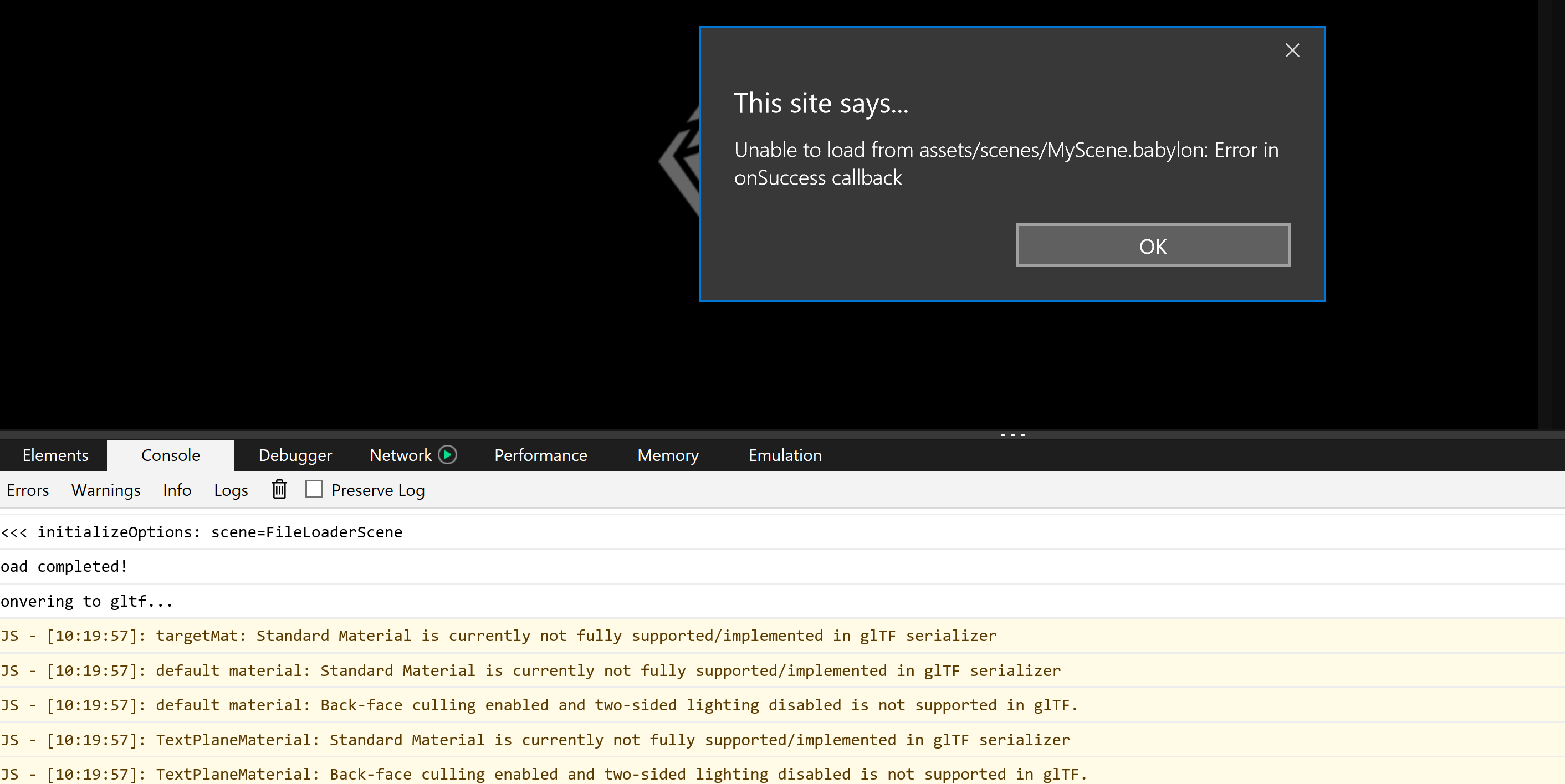The height and width of the screenshot is (784, 1565).
Task: Open the Memory tab
Action: coord(668,455)
